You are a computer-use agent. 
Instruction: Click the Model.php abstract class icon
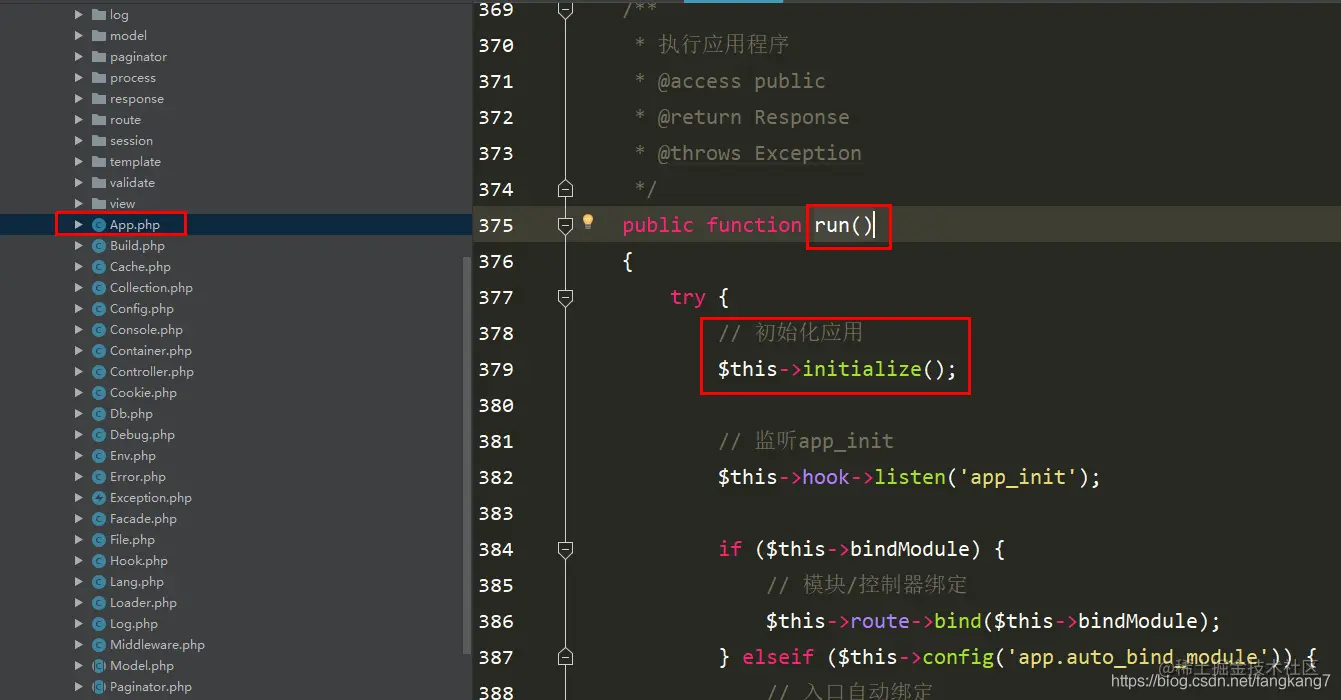click(99, 666)
